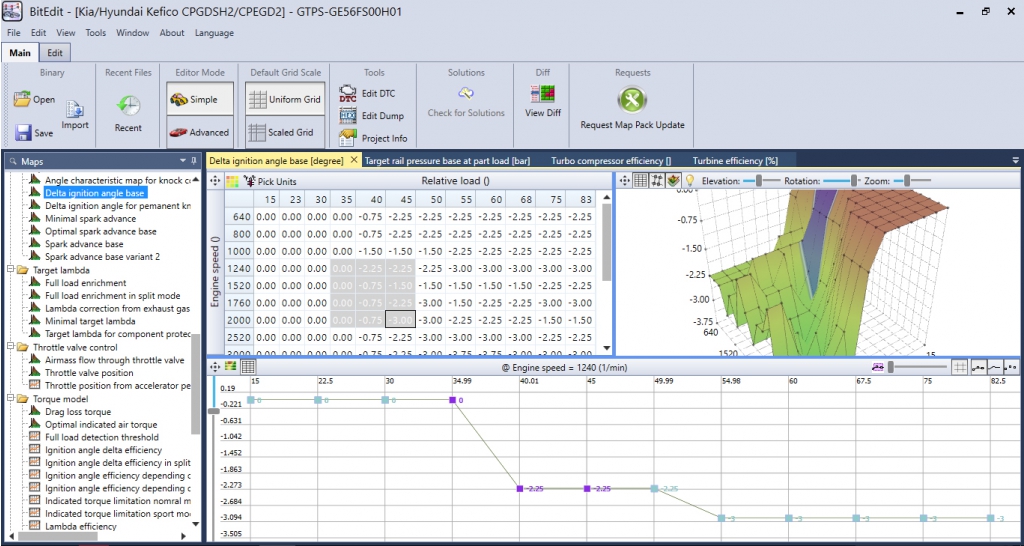The height and width of the screenshot is (546, 1024).
Task: Open the tab list dropdown arrow
Action: coord(1016,160)
